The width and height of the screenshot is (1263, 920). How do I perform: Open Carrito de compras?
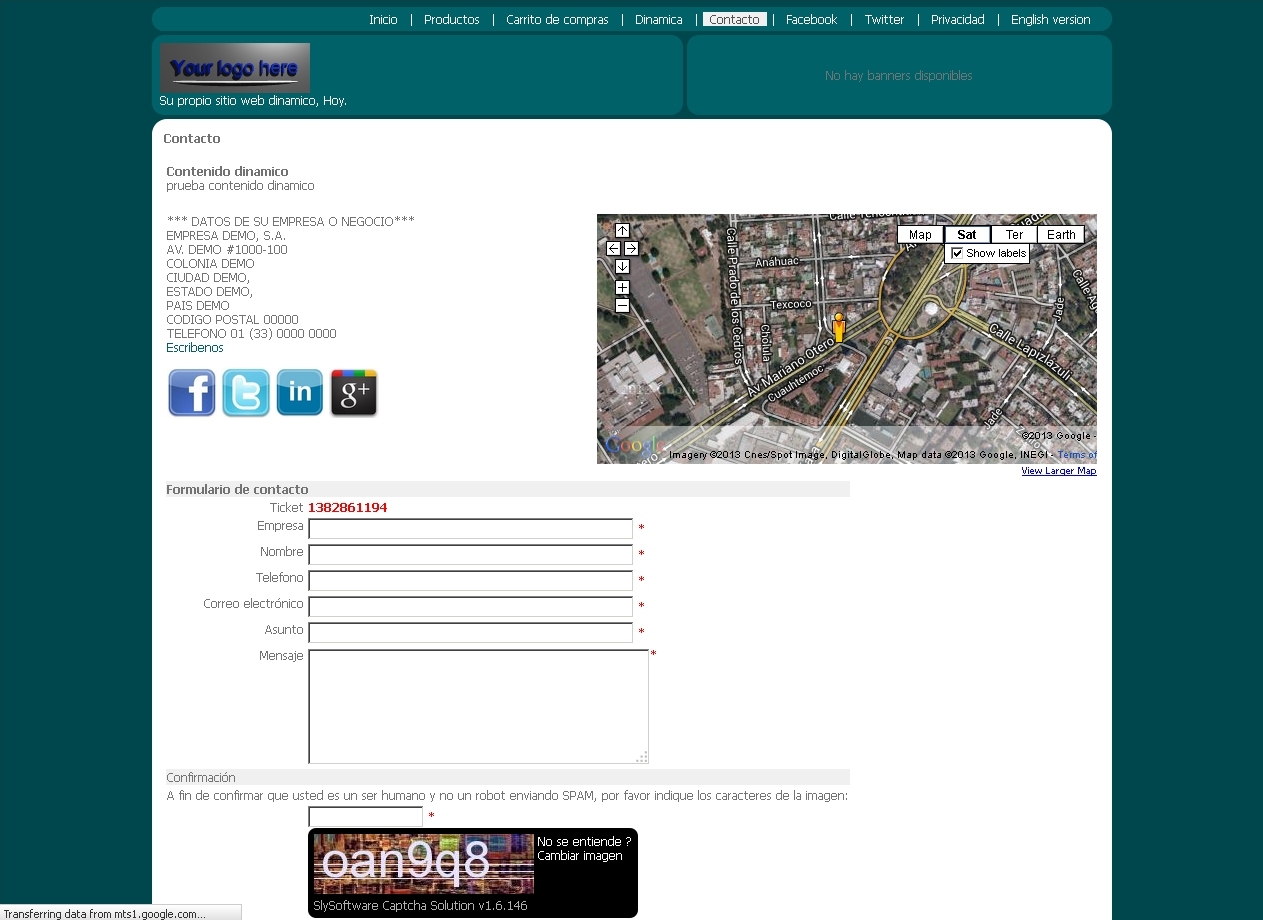(x=557, y=20)
